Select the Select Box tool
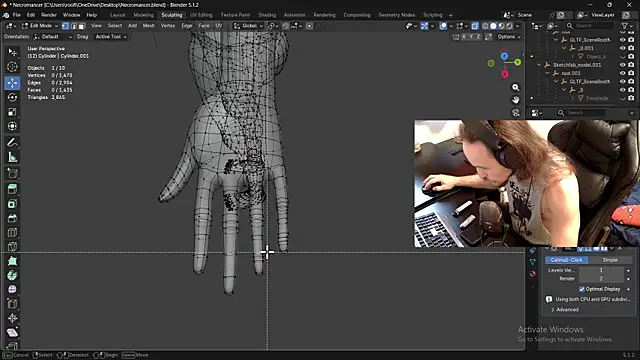 coord(12,52)
